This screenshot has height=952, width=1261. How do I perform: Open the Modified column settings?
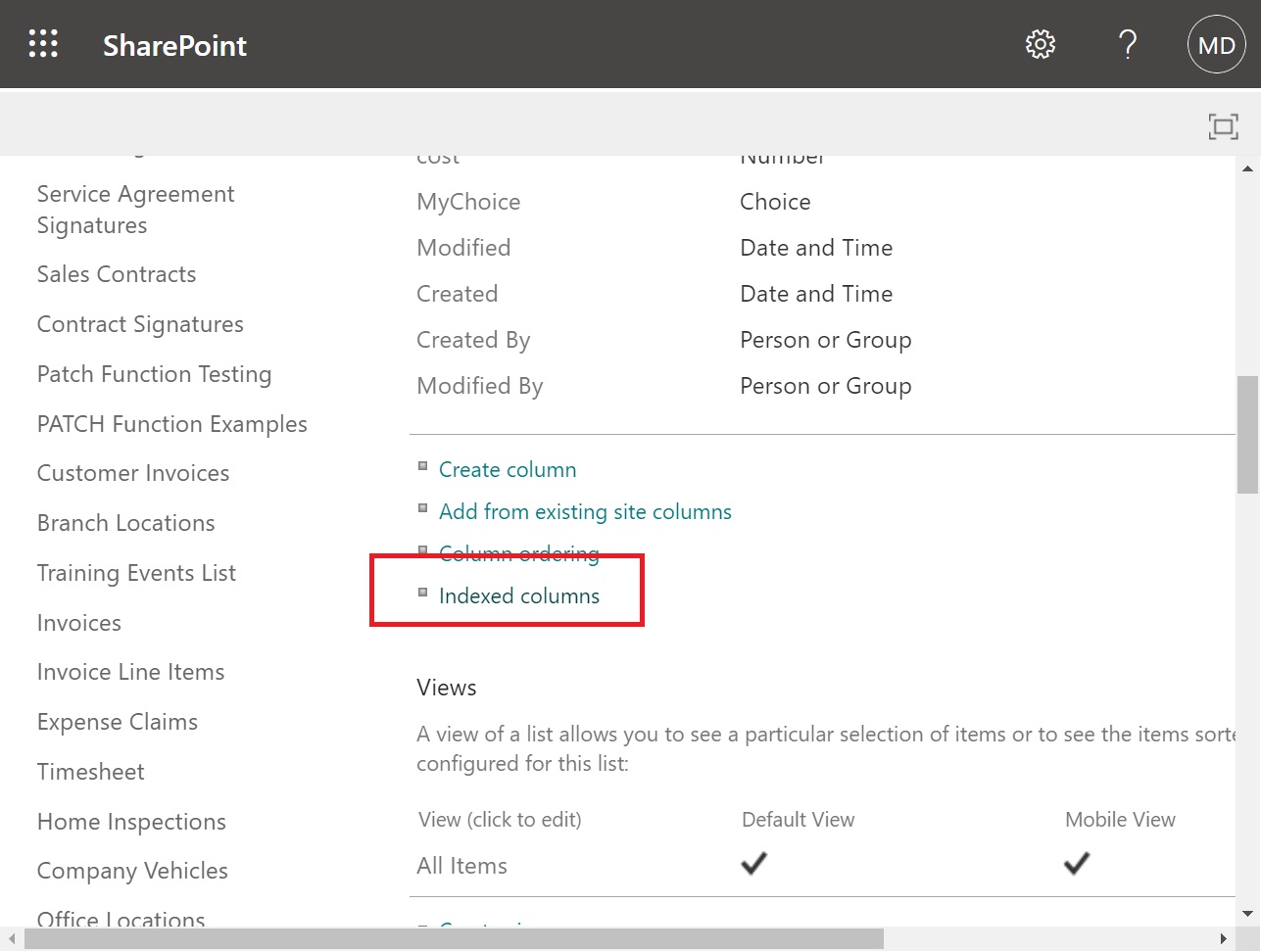pyautogui.click(x=463, y=248)
